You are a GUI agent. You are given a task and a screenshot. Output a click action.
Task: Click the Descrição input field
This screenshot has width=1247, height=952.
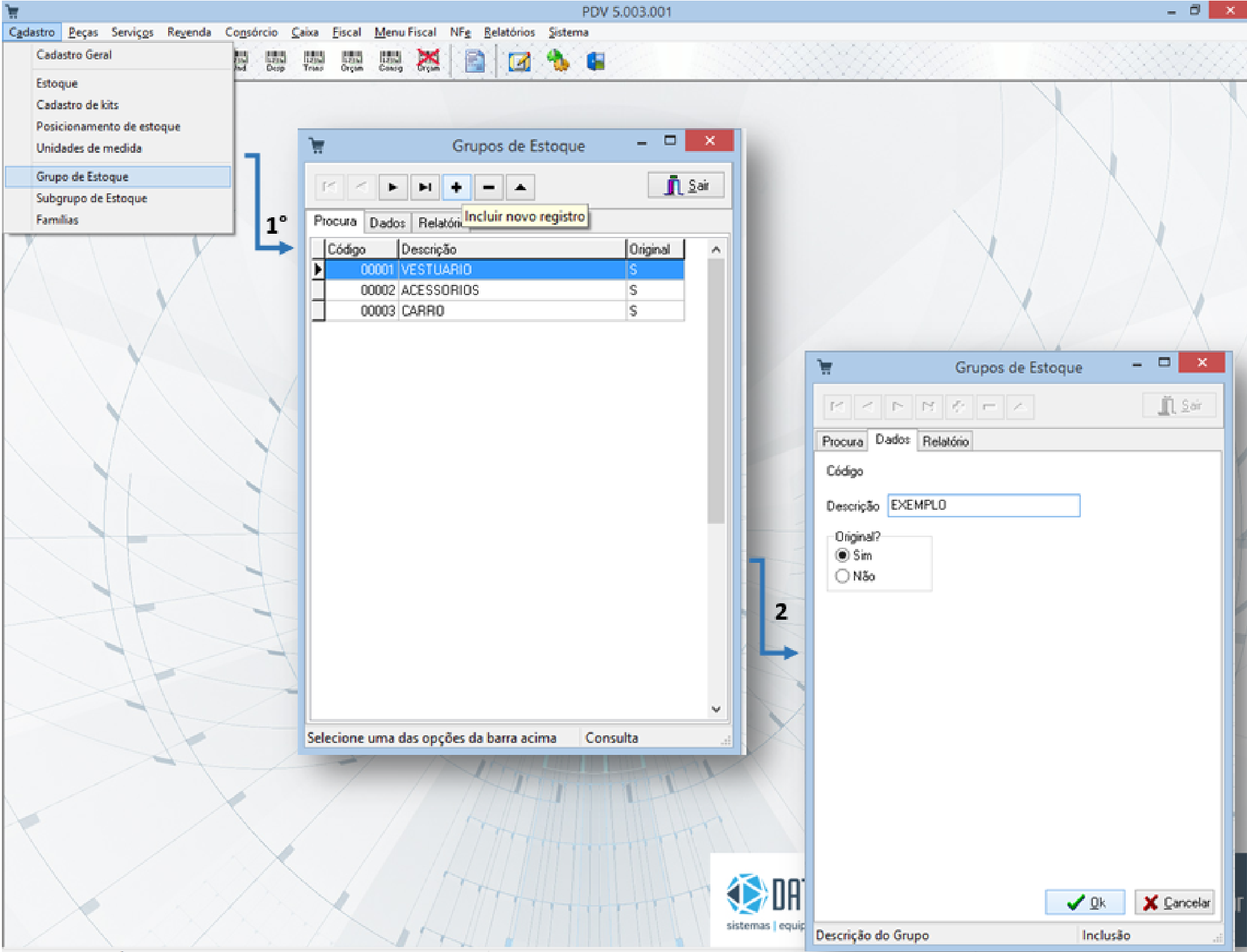pyautogui.click(x=983, y=505)
